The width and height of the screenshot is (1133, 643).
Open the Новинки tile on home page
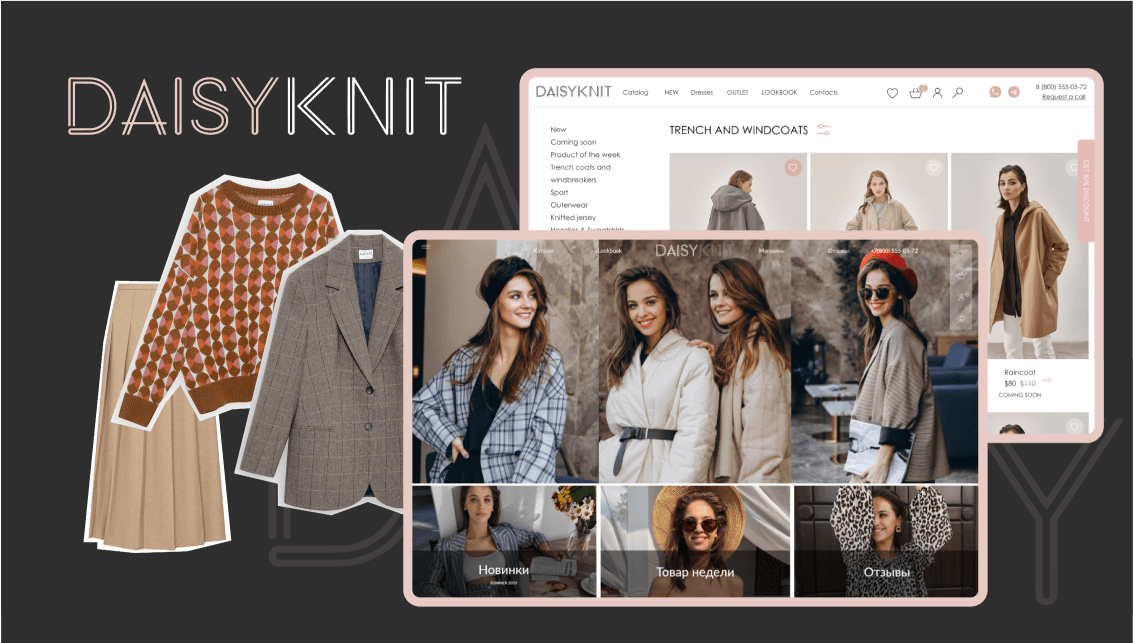coord(504,541)
